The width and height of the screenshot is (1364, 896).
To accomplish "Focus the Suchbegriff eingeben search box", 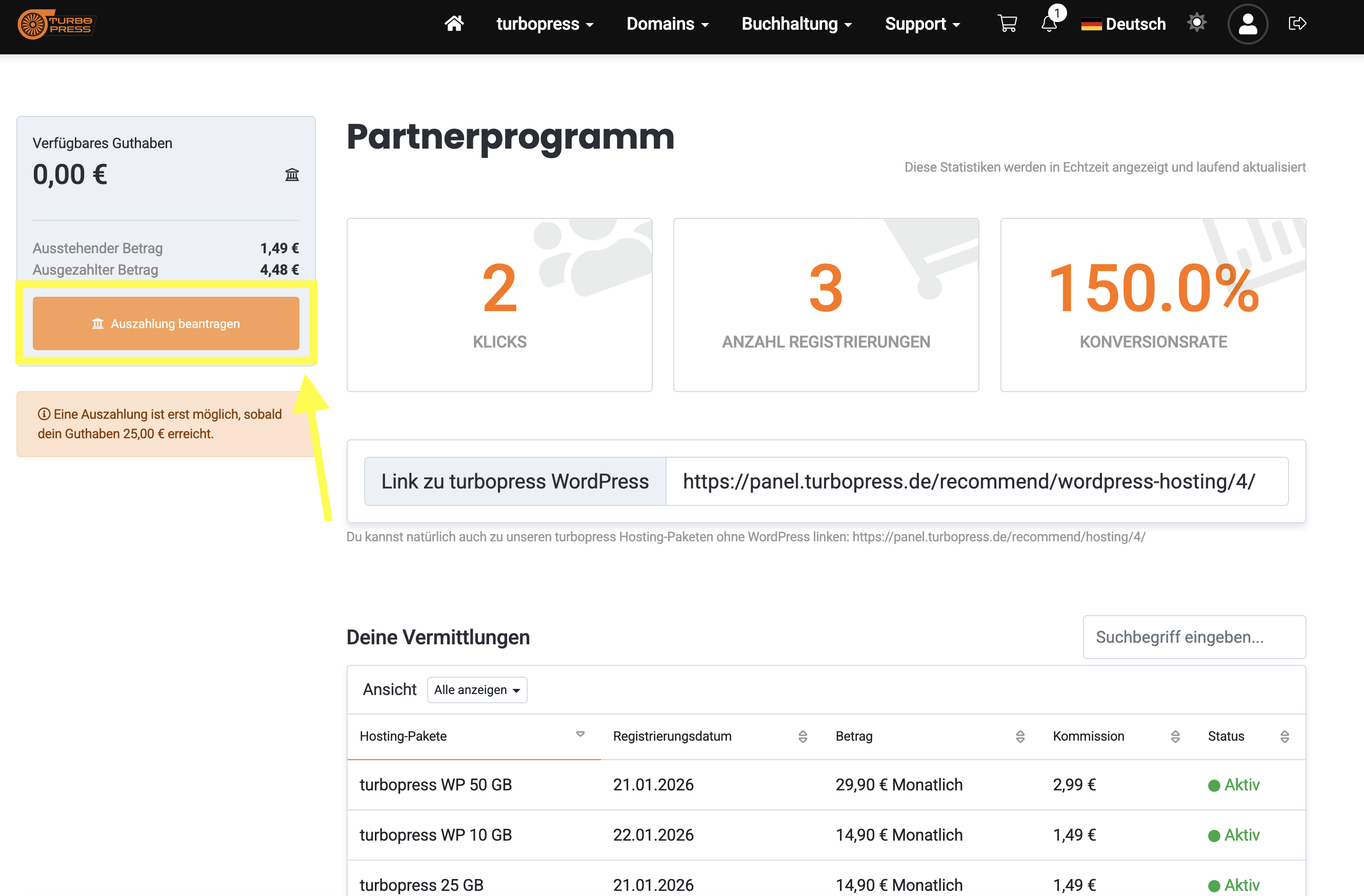I will pyautogui.click(x=1194, y=637).
